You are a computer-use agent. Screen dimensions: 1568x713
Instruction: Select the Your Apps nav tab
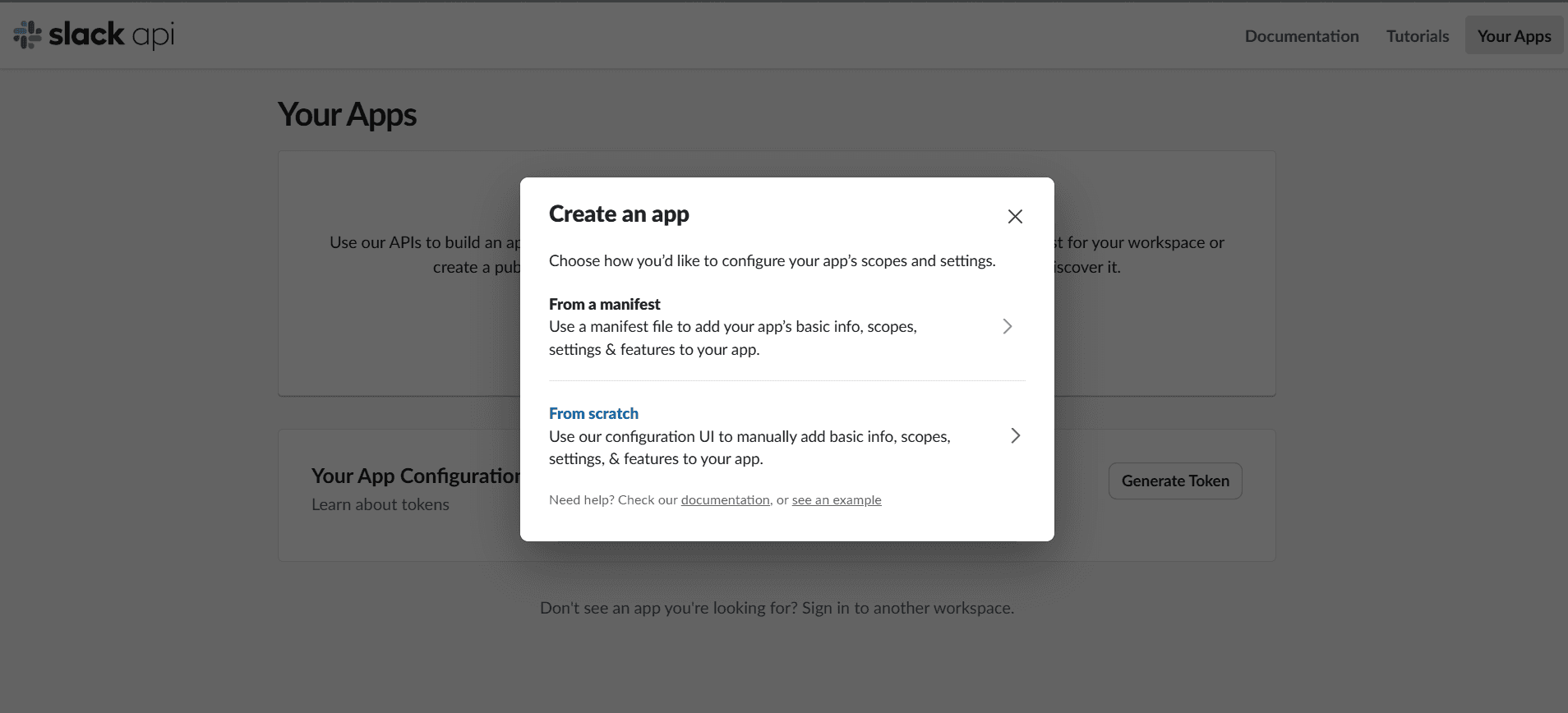(1514, 36)
